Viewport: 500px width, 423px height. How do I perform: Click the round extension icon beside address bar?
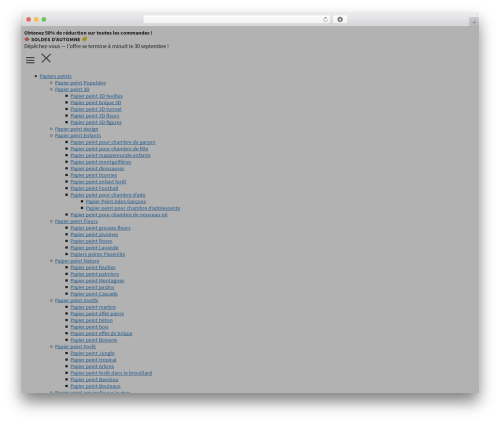coord(340,19)
